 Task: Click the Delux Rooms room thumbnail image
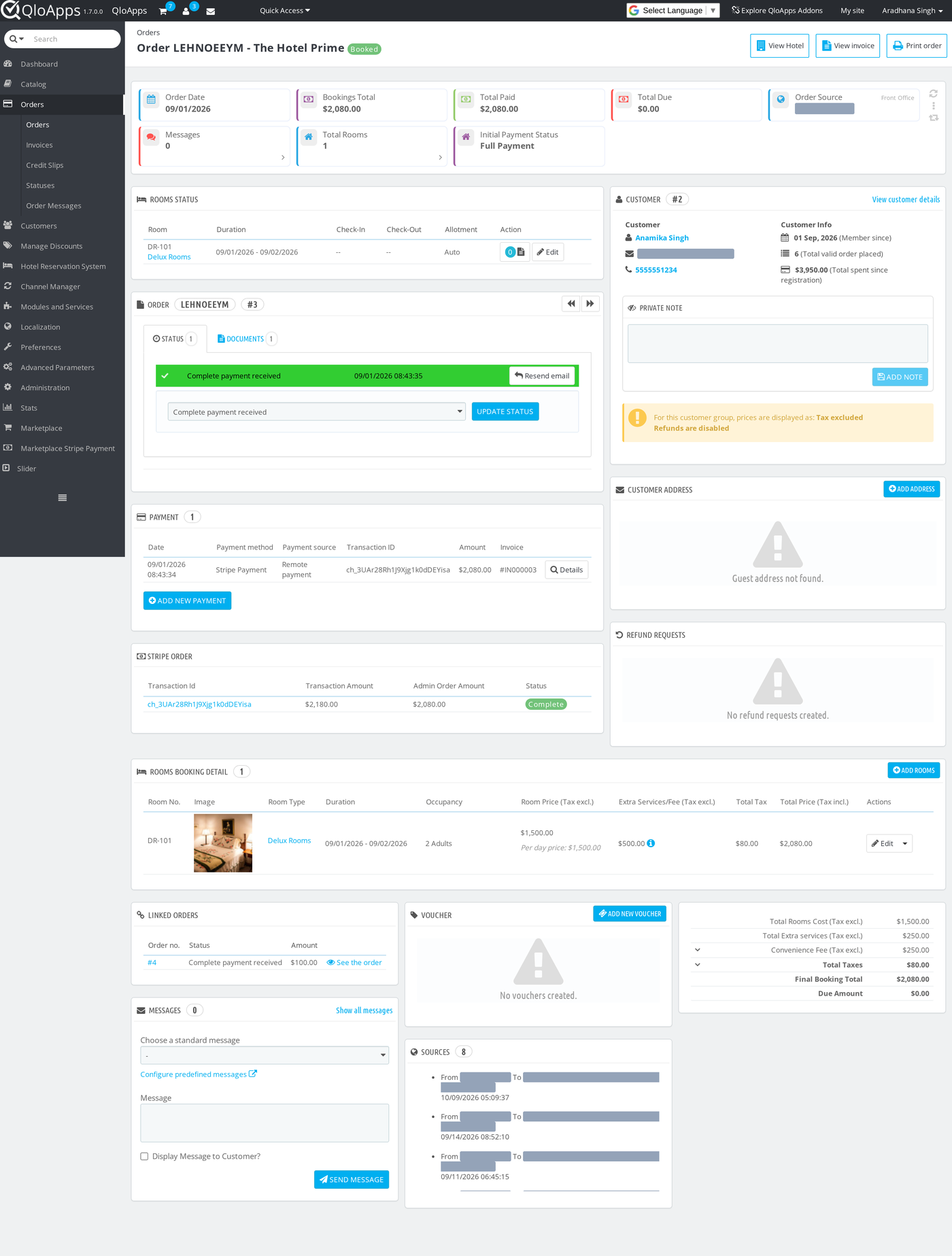coord(223,843)
